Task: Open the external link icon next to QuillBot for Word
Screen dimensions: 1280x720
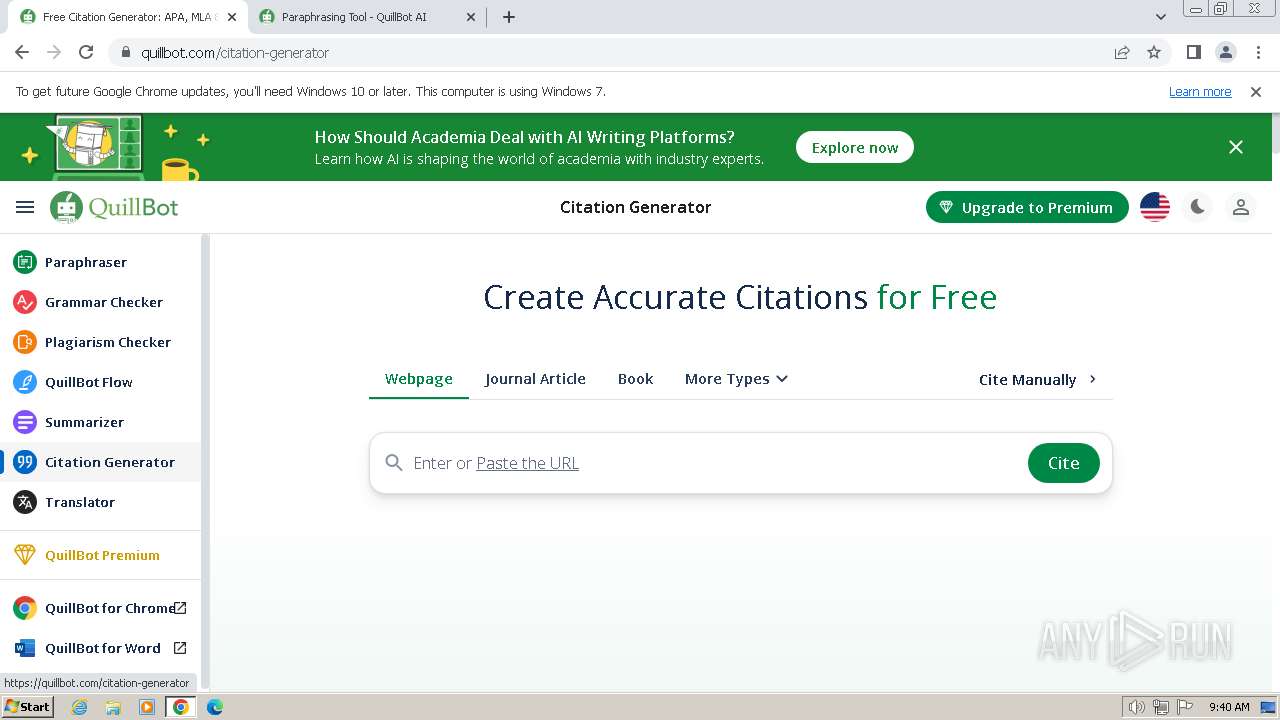Action: point(180,648)
